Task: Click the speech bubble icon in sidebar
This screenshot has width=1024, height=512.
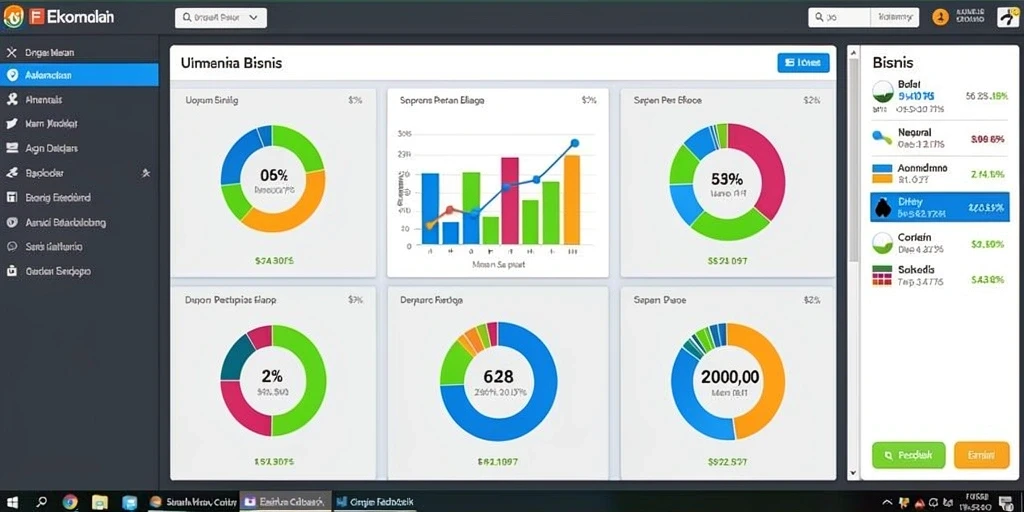Action: tap(11, 247)
